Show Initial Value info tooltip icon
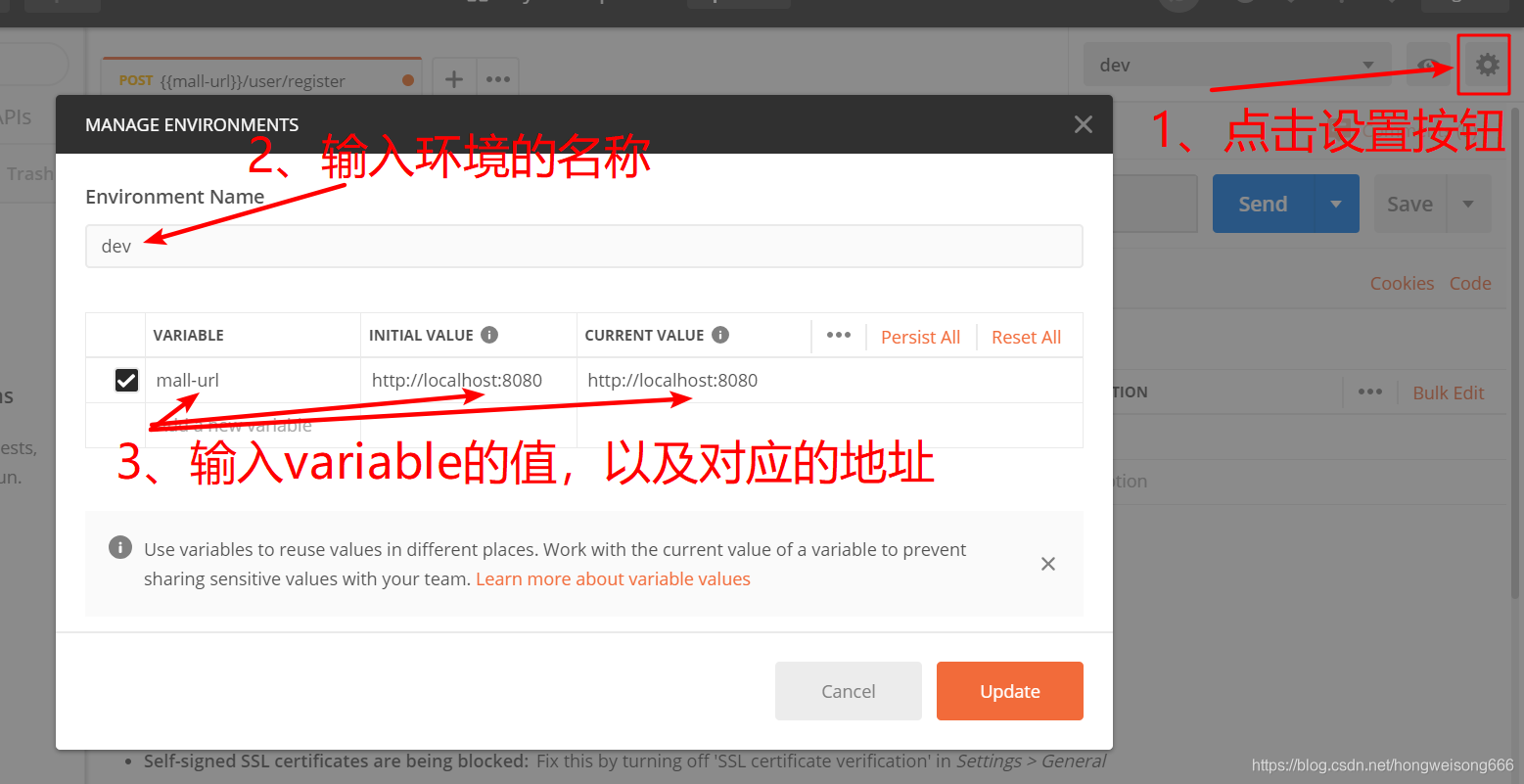Image resolution: width=1524 pixels, height=784 pixels. click(x=489, y=335)
